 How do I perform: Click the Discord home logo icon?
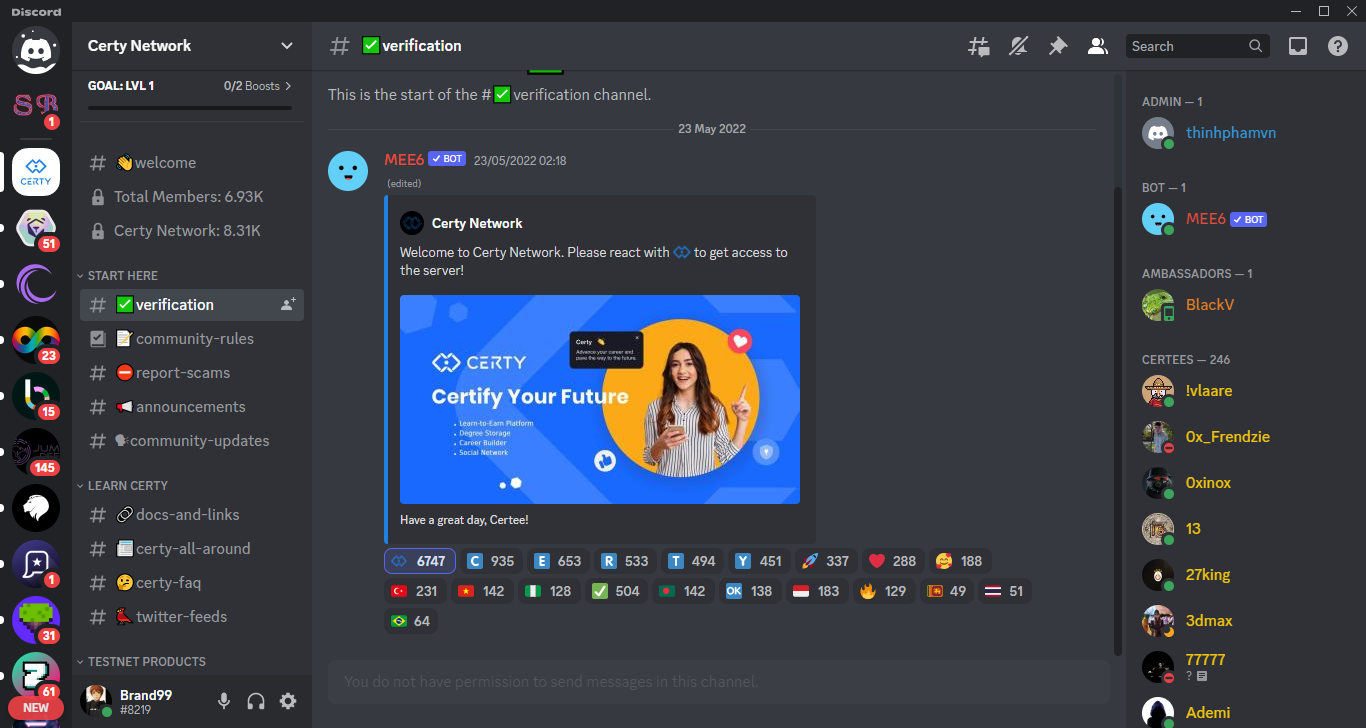(36, 50)
